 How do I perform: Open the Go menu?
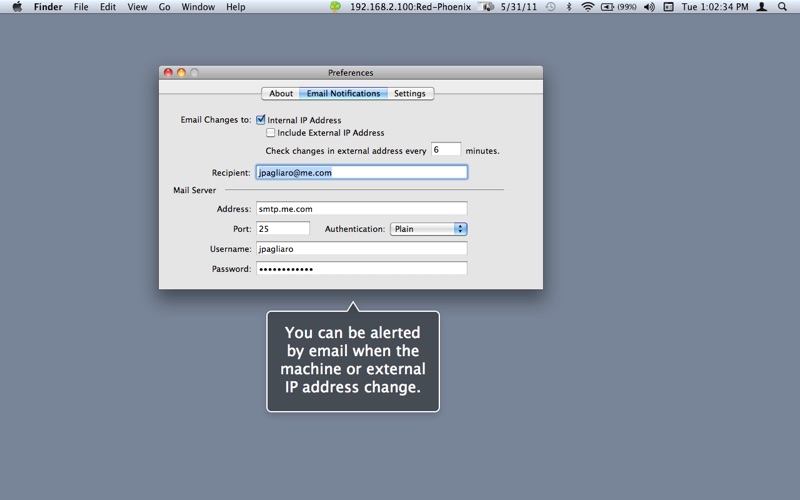(x=164, y=7)
